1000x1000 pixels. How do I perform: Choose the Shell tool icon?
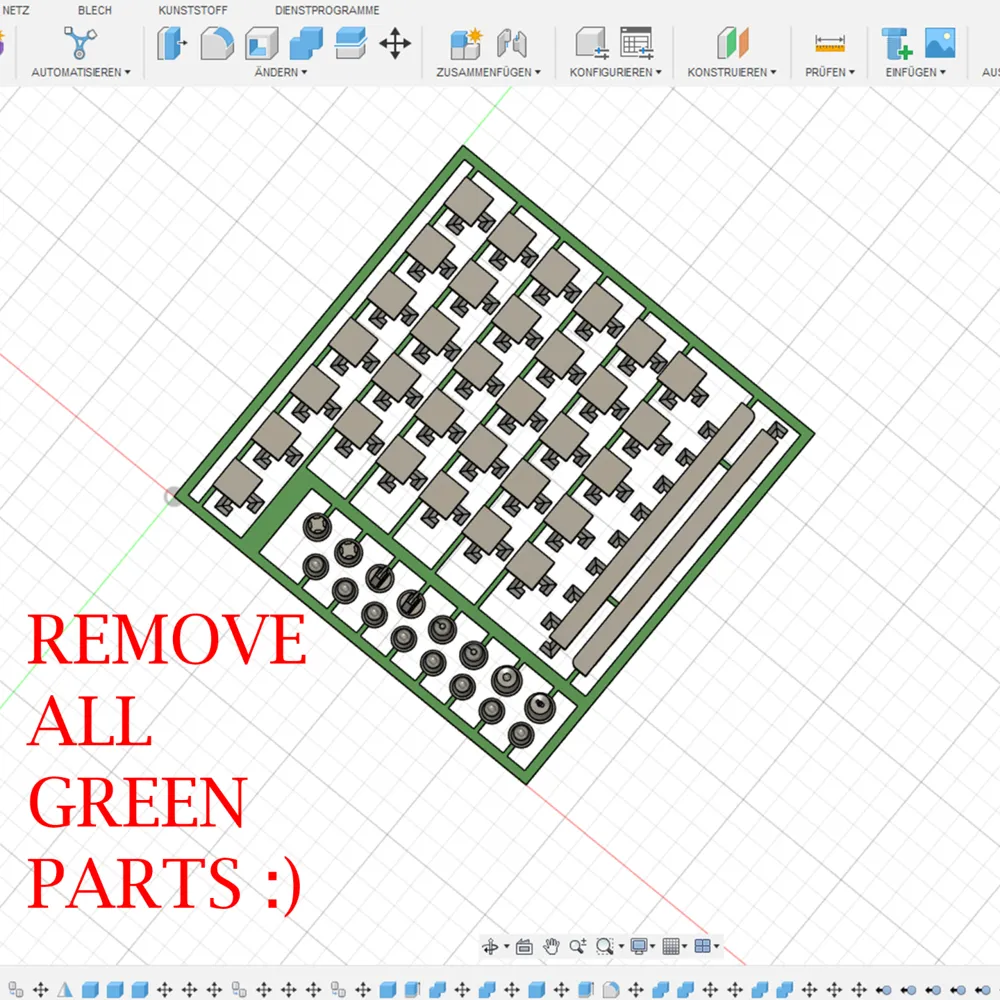[x=261, y=43]
